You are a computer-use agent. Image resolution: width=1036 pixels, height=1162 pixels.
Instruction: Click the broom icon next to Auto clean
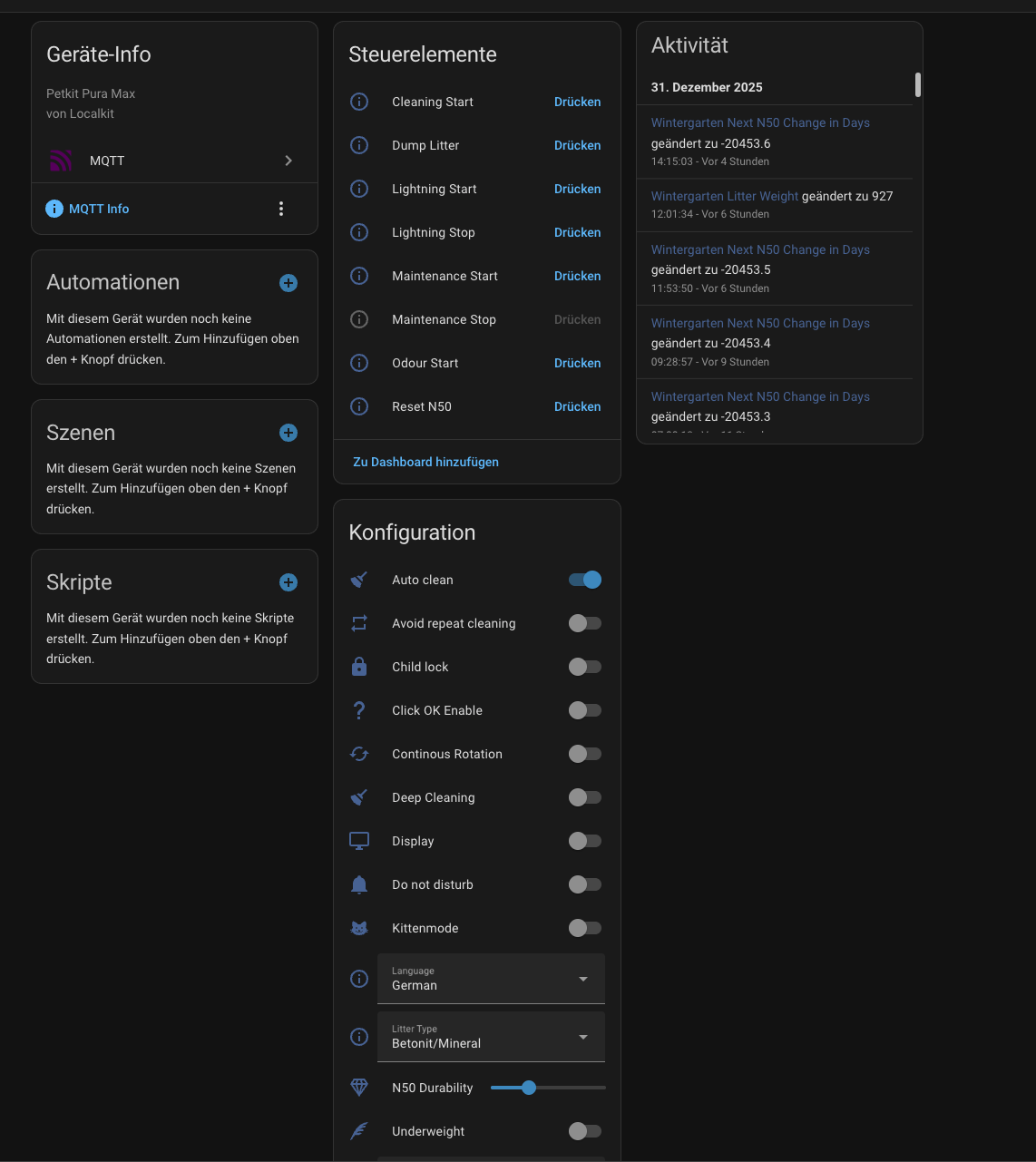pyautogui.click(x=358, y=580)
